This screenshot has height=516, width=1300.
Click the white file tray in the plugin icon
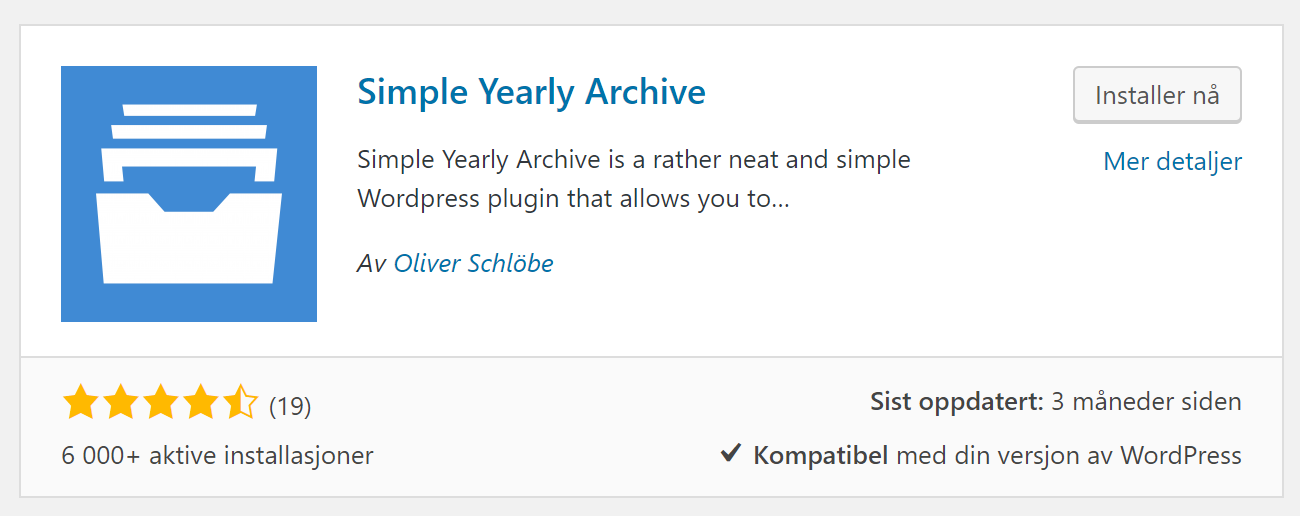tap(189, 238)
